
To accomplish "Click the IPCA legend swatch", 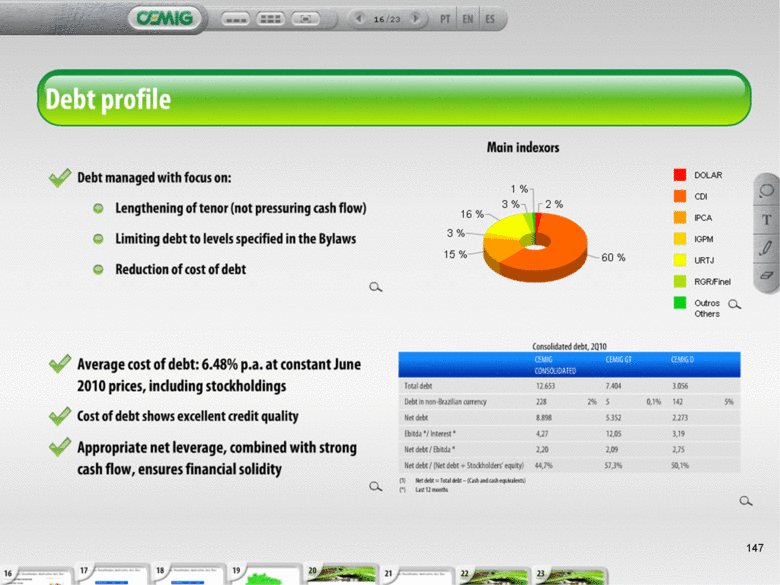I will pyautogui.click(x=680, y=217).
